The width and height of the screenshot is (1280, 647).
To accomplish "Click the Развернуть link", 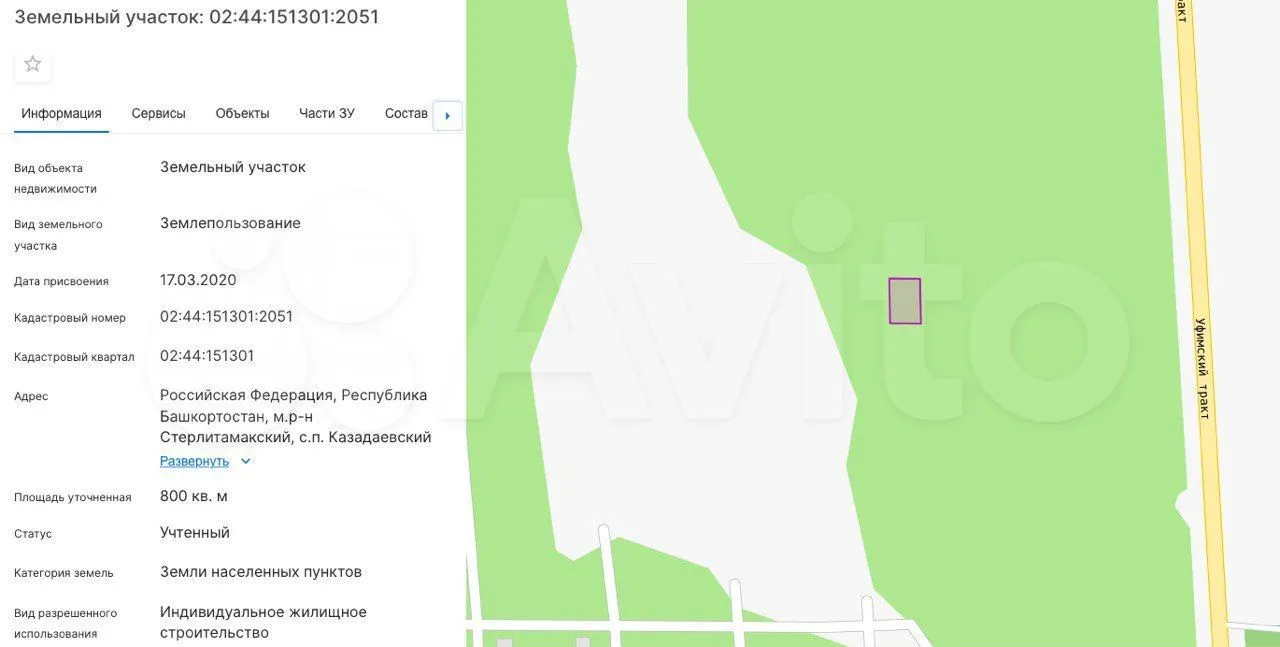I will (x=194, y=462).
